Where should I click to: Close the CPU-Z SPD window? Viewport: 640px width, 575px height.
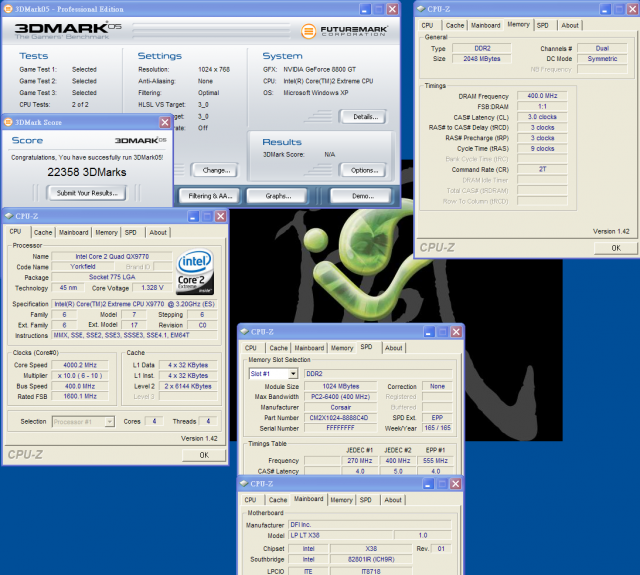456,332
